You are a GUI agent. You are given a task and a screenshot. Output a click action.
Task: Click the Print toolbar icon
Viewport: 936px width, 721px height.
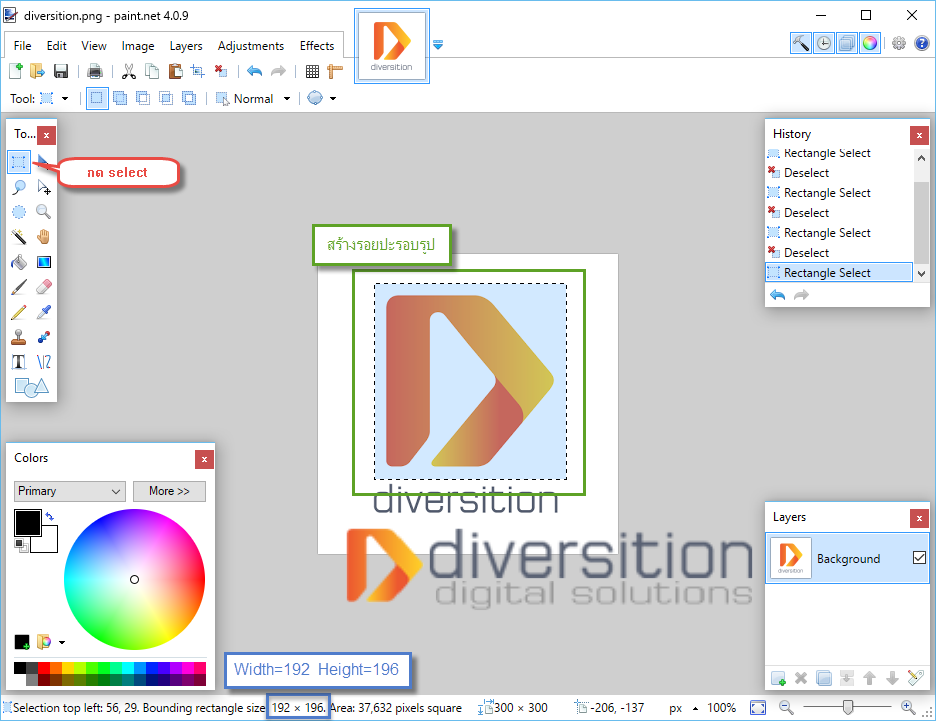point(95,71)
